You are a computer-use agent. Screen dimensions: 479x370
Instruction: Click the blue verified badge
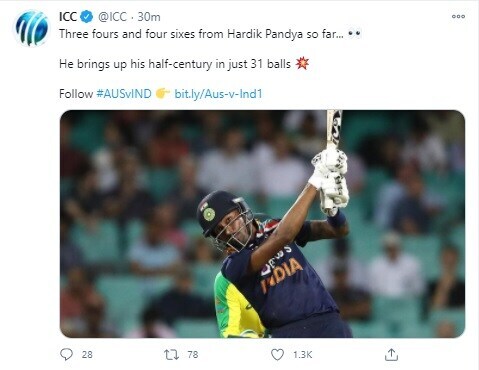pyautogui.click(x=87, y=17)
